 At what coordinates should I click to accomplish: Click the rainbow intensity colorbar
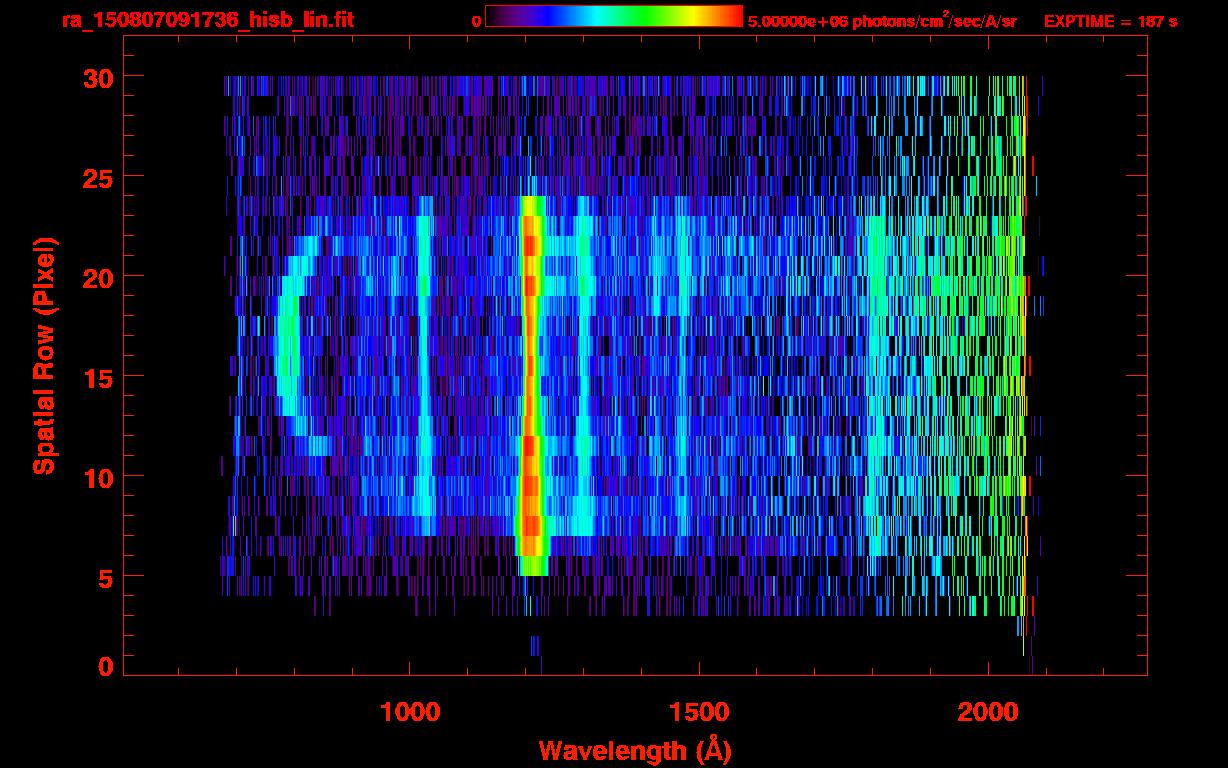pos(614,17)
